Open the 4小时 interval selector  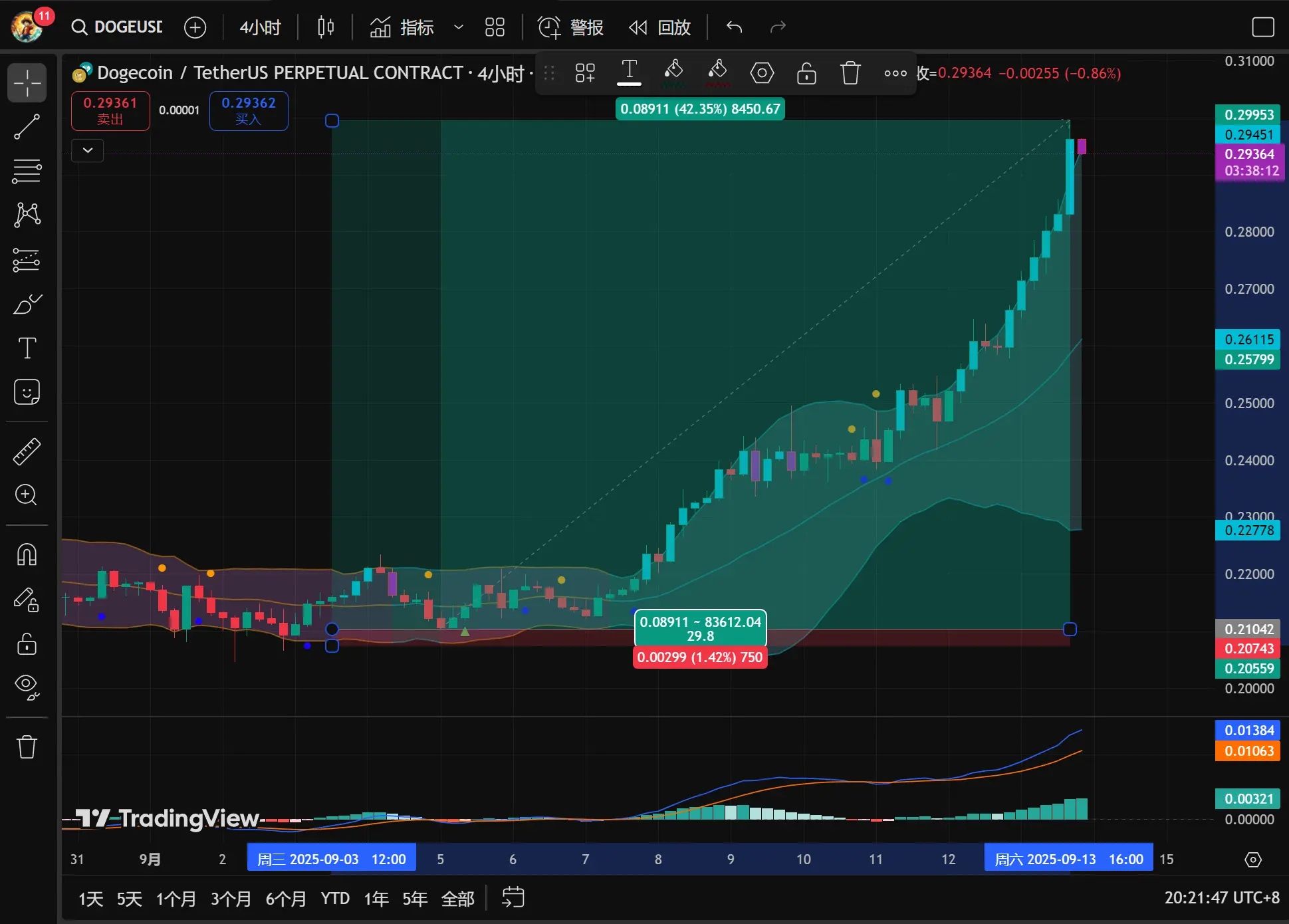260,27
